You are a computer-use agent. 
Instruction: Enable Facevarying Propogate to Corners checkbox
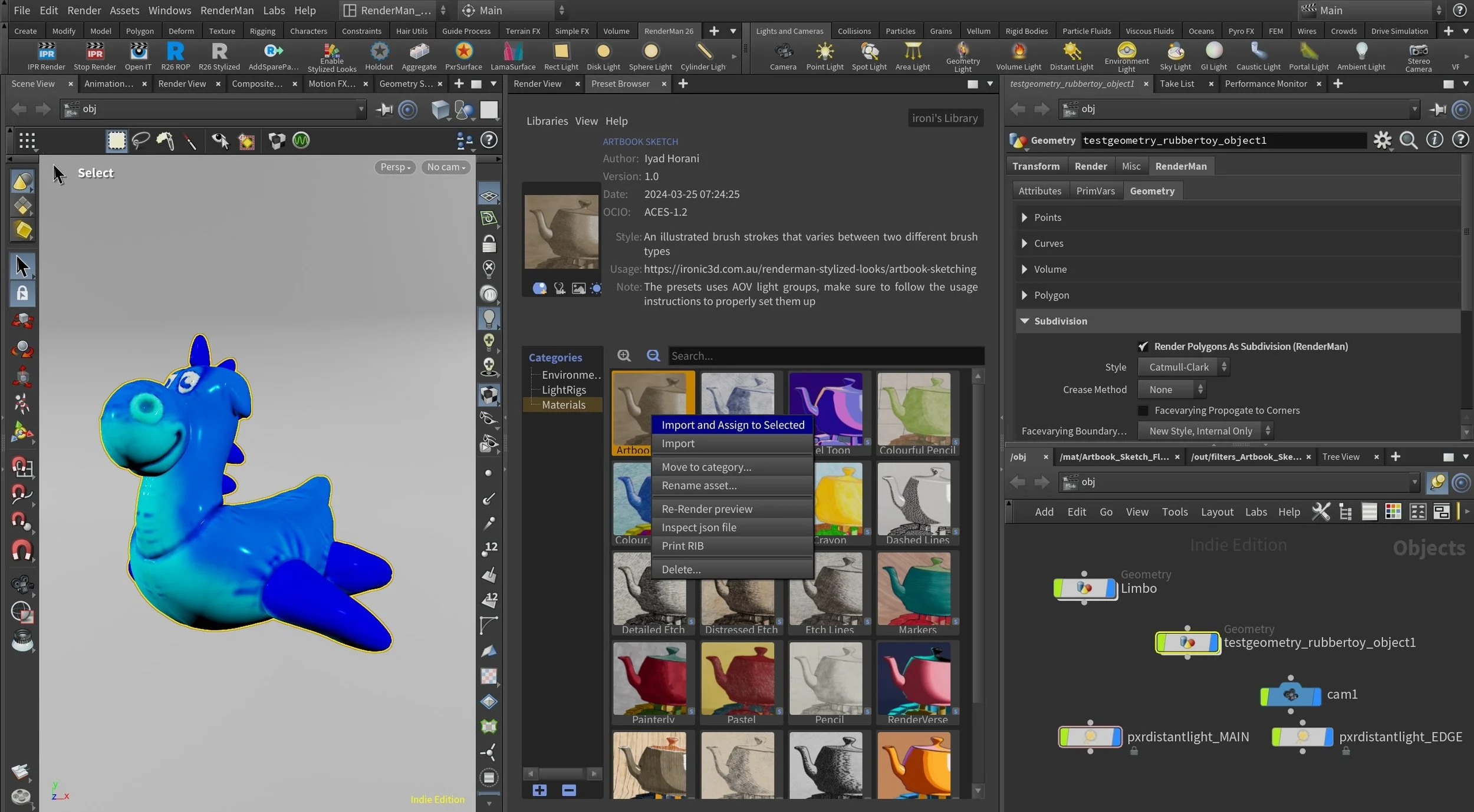click(x=1143, y=410)
